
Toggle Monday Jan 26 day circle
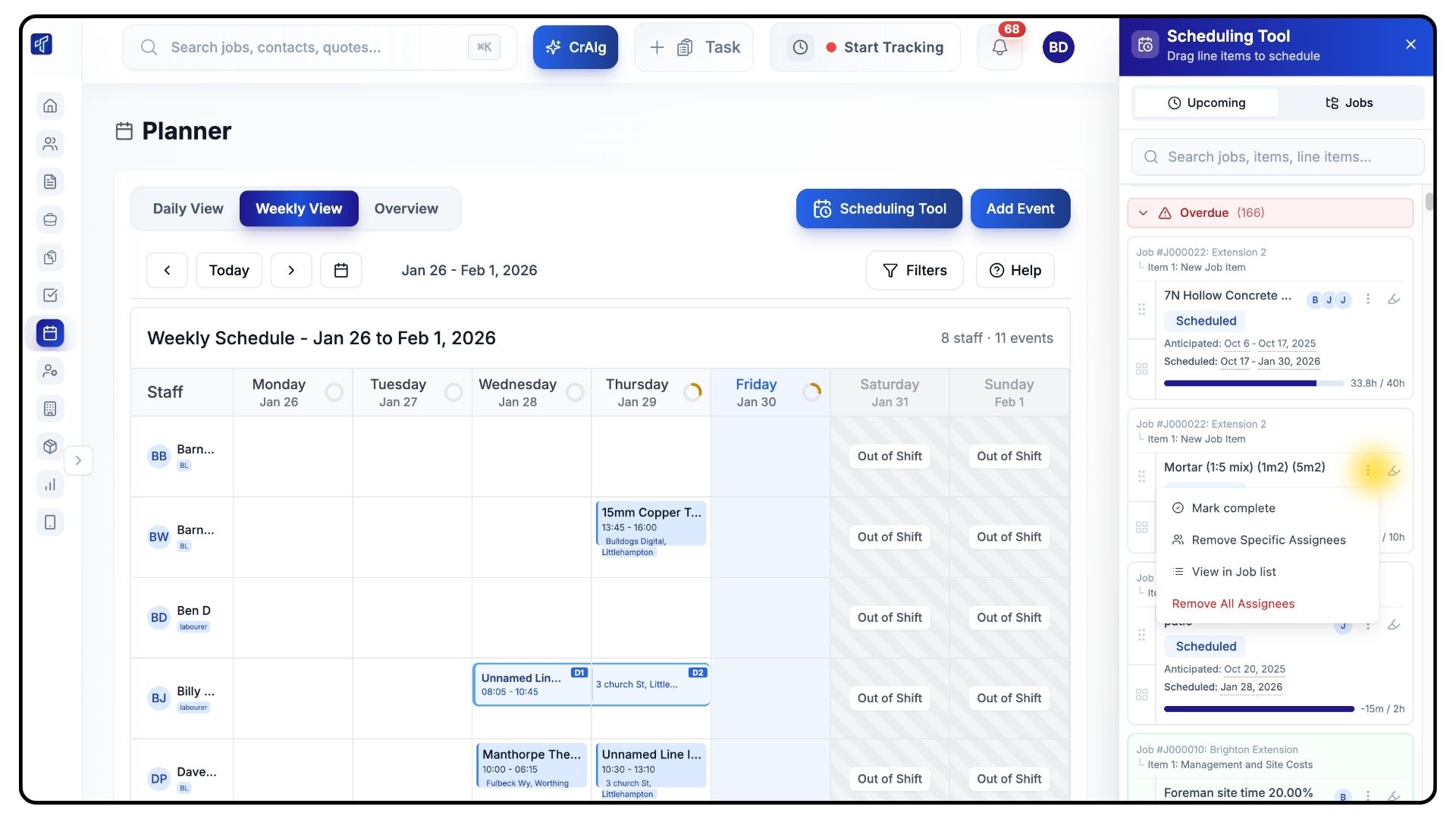coord(334,392)
